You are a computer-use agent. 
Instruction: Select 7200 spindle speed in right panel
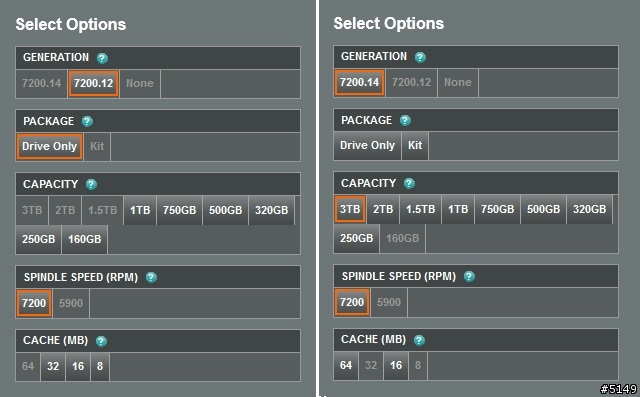352,302
